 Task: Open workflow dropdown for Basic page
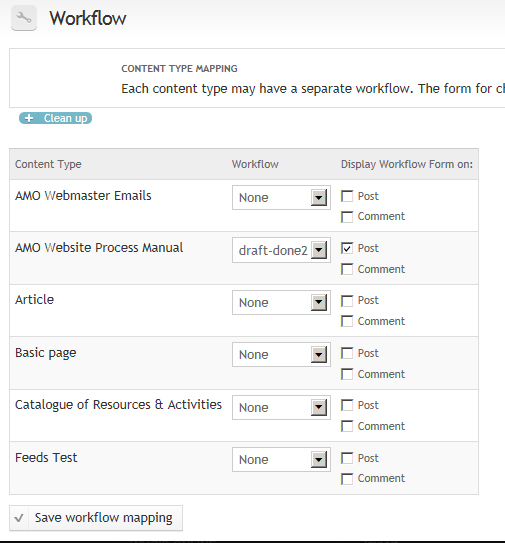pyautogui.click(x=281, y=354)
